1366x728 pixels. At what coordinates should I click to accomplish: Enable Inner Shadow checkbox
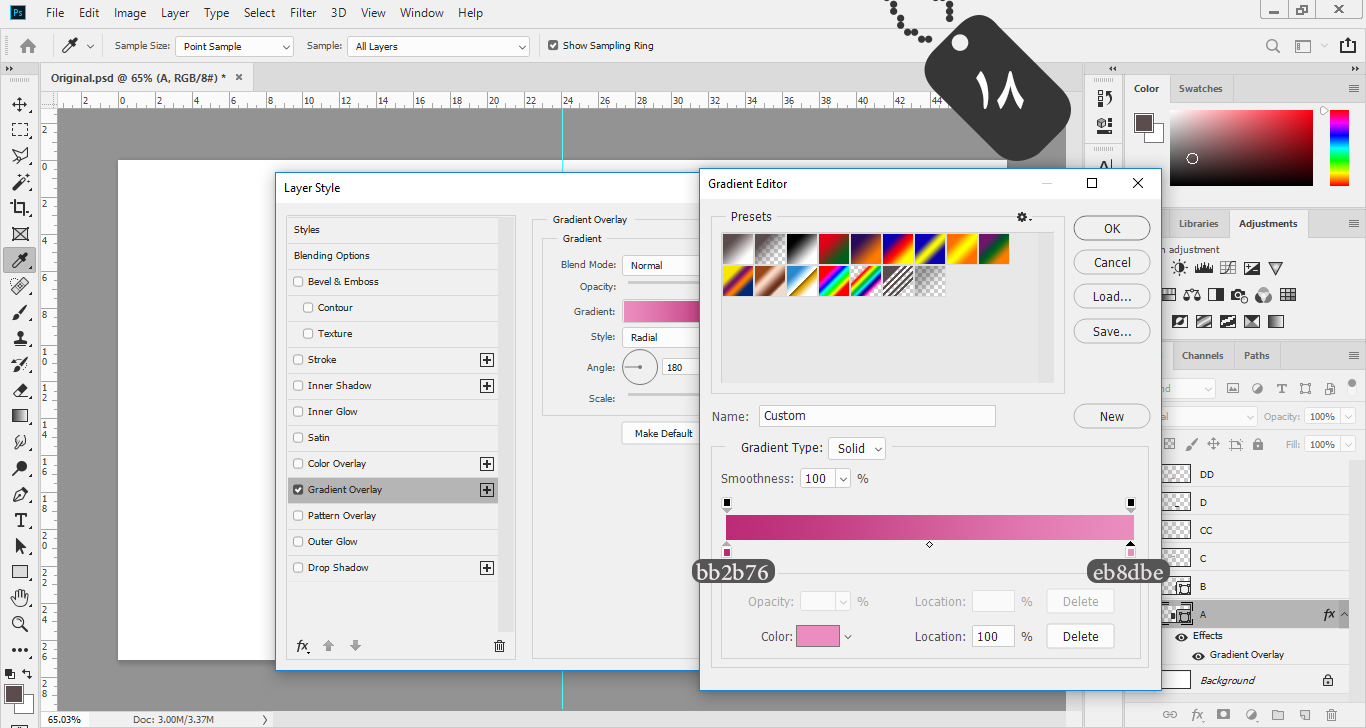point(298,386)
